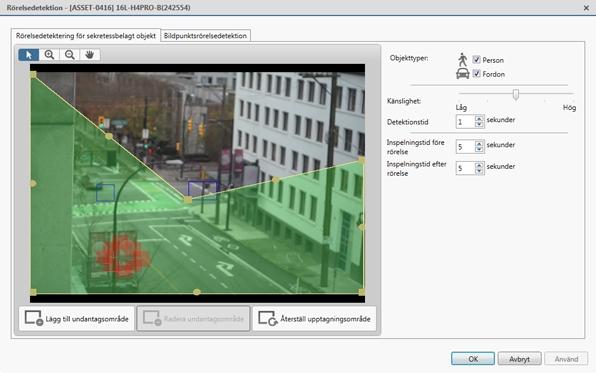Decrease Inspelningstid efter rörelse with down arrow
The width and height of the screenshot is (596, 373).
coord(479,171)
